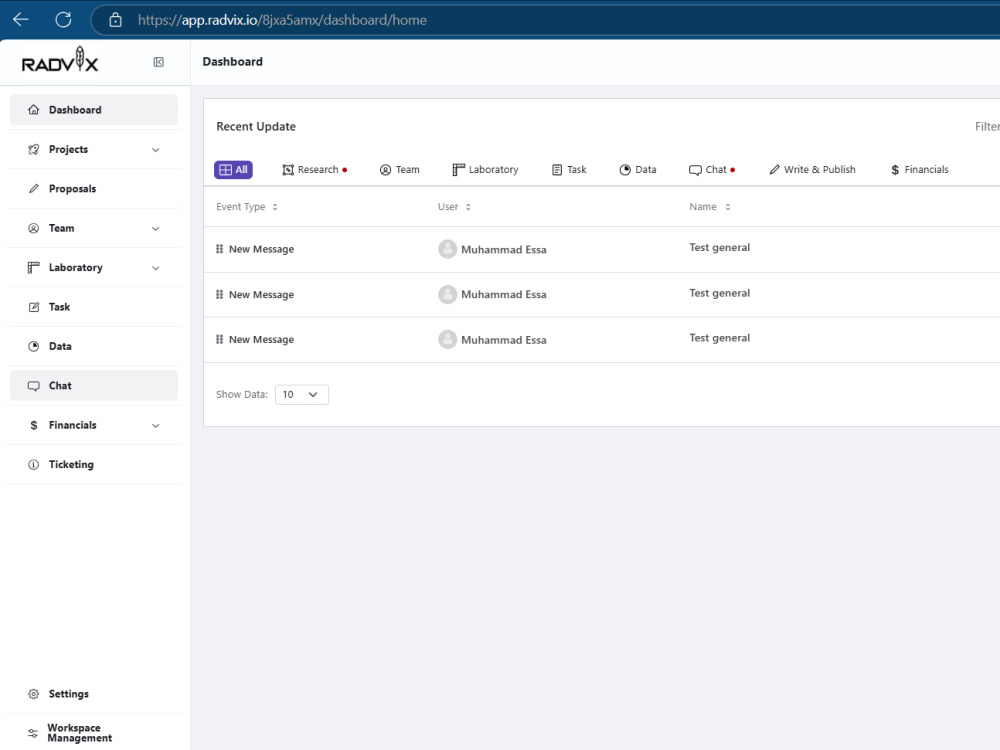Click the first row's drag handle icon
This screenshot has width=1000, height=750.
tap(219, 249)
